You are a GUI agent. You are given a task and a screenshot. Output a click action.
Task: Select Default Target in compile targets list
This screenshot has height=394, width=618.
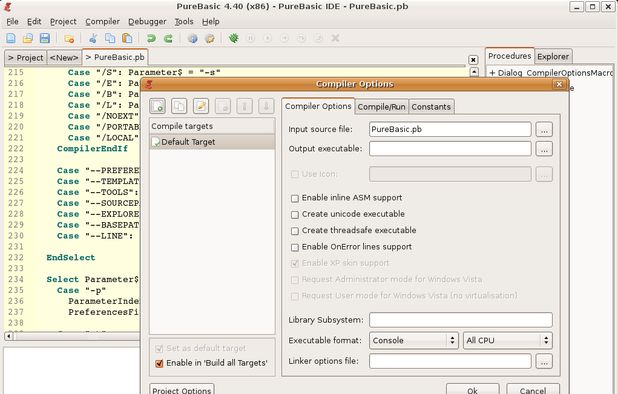212,142
